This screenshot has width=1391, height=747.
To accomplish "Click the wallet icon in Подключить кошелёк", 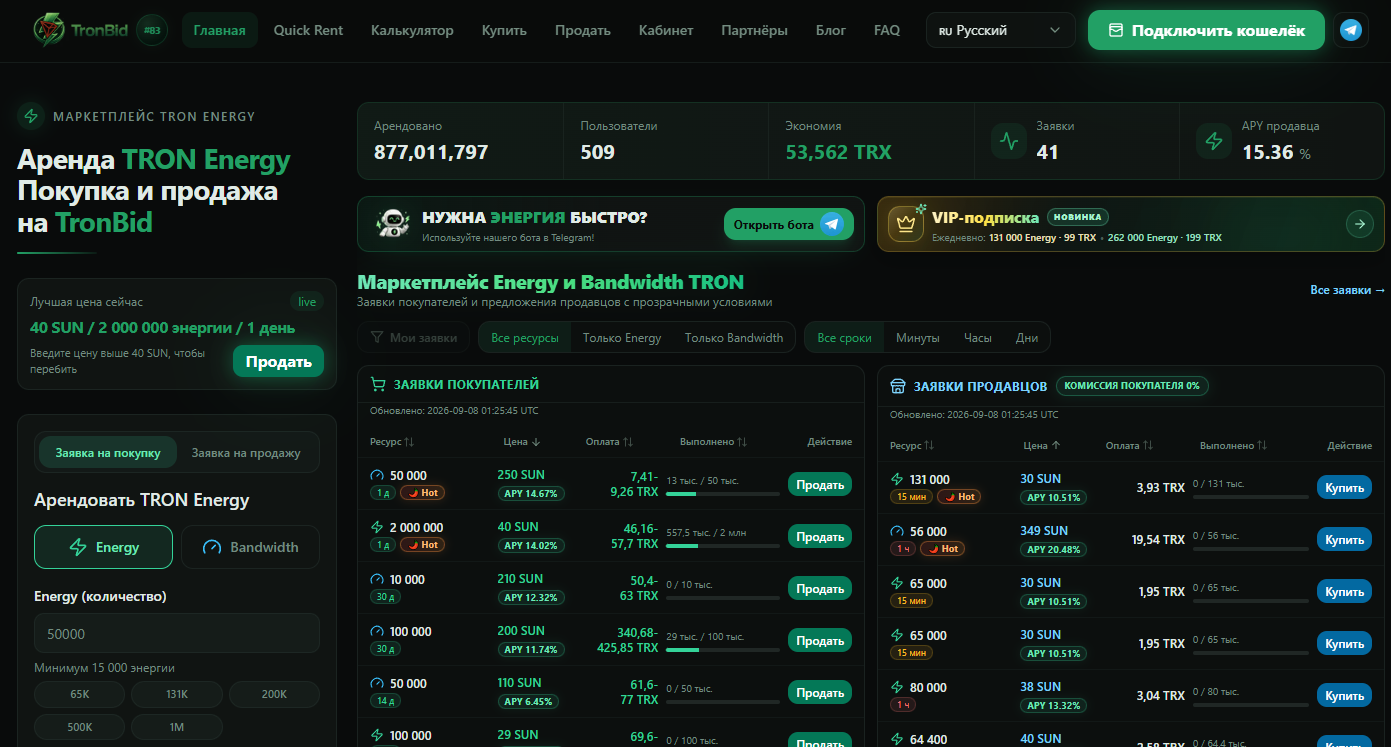I will click(x=1116, y=30).
